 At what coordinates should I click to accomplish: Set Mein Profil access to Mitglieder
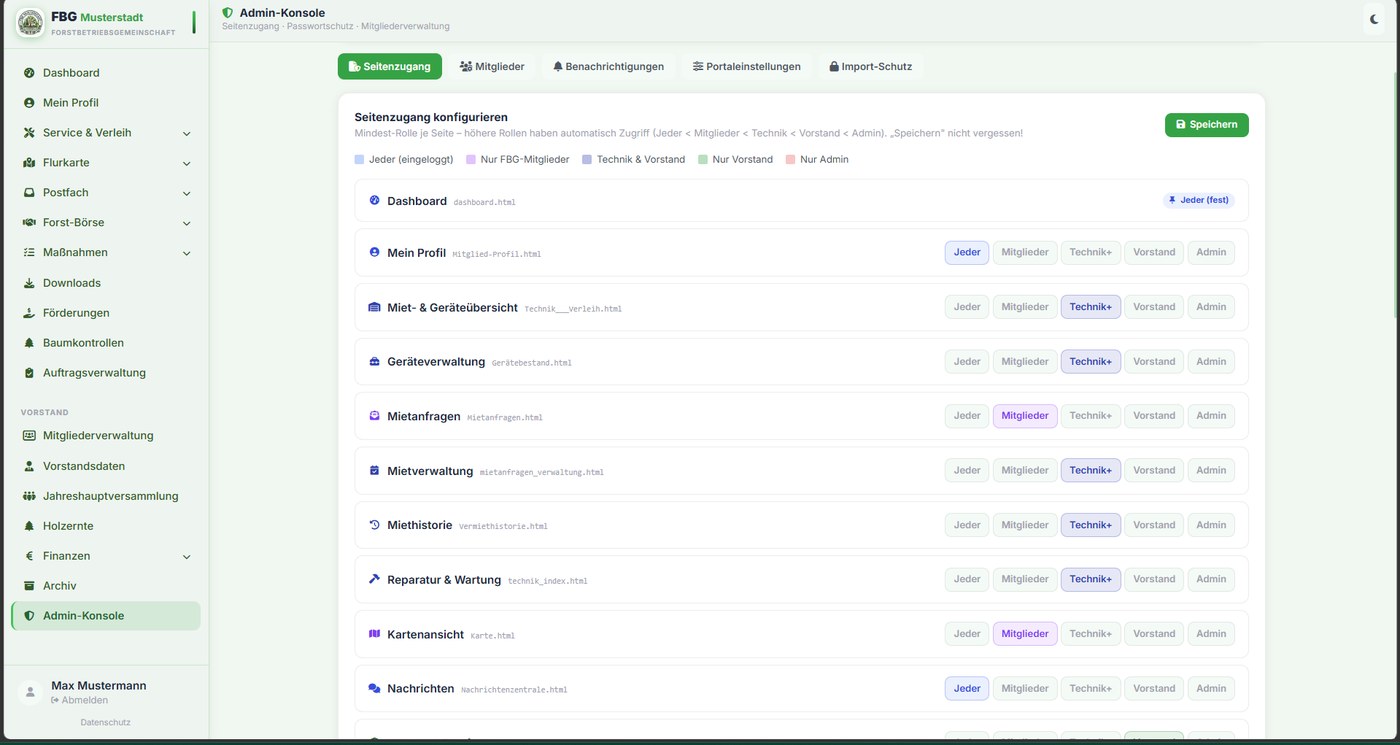point(1025,252)
